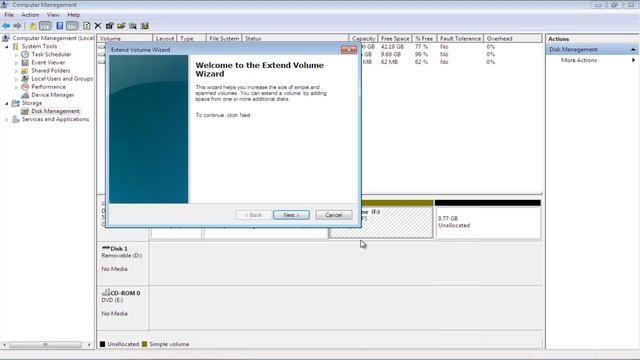This screenshot has width=640, height=360.
Task: Collapse Disk Management section in Actions pane
Action: (633, 49)
